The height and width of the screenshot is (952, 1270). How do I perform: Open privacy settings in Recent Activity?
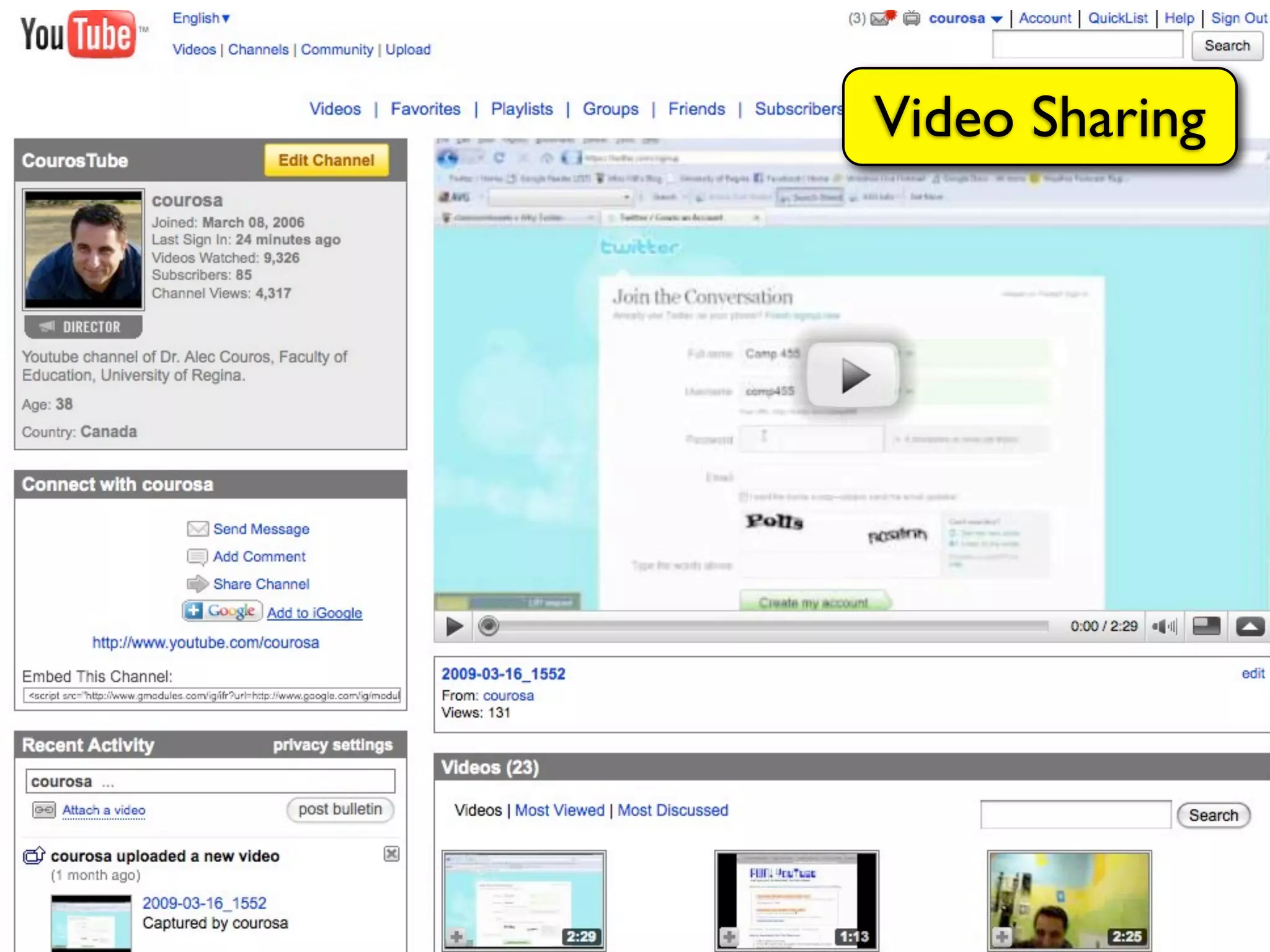pos(332,745)
